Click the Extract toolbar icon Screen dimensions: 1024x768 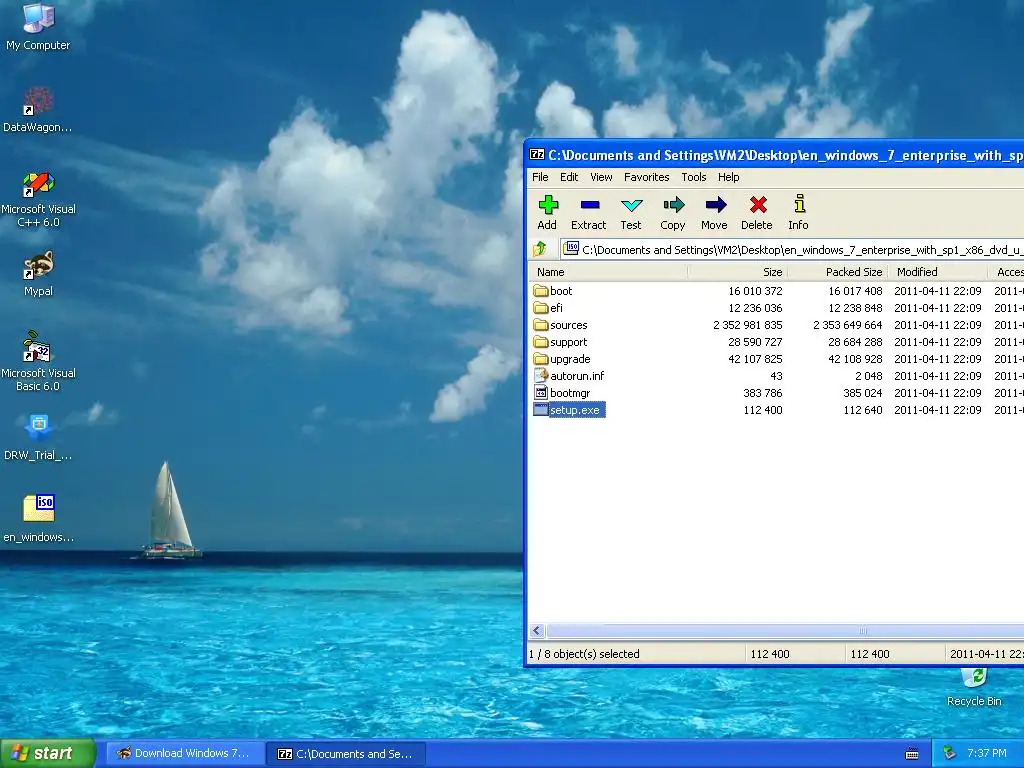(x=588, y=213)
